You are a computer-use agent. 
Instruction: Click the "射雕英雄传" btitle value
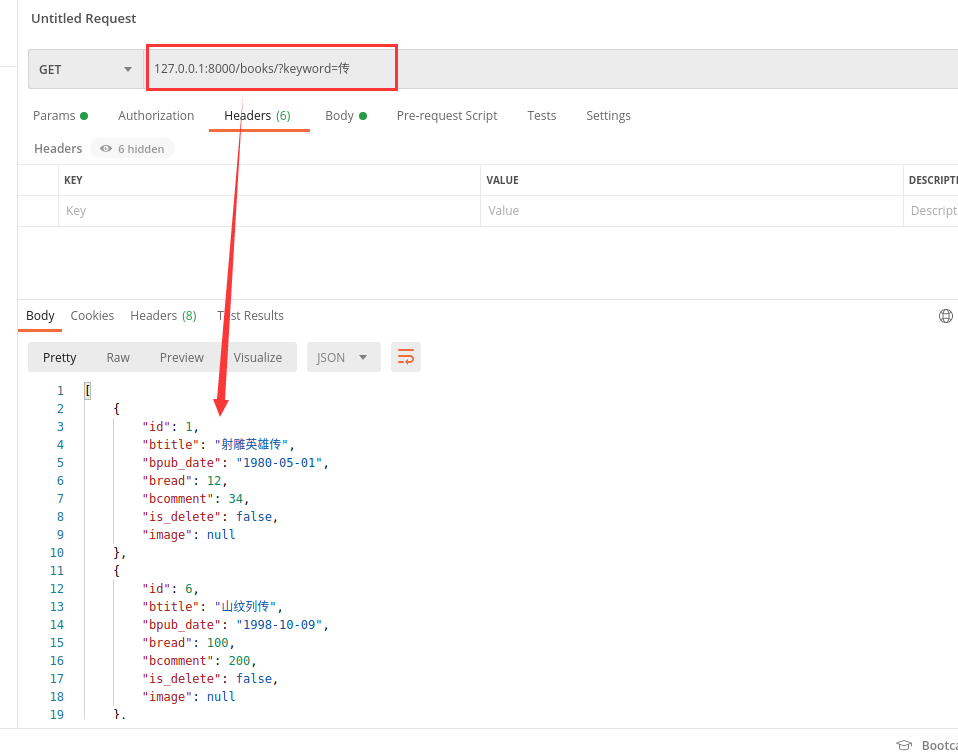pos(251,444)
